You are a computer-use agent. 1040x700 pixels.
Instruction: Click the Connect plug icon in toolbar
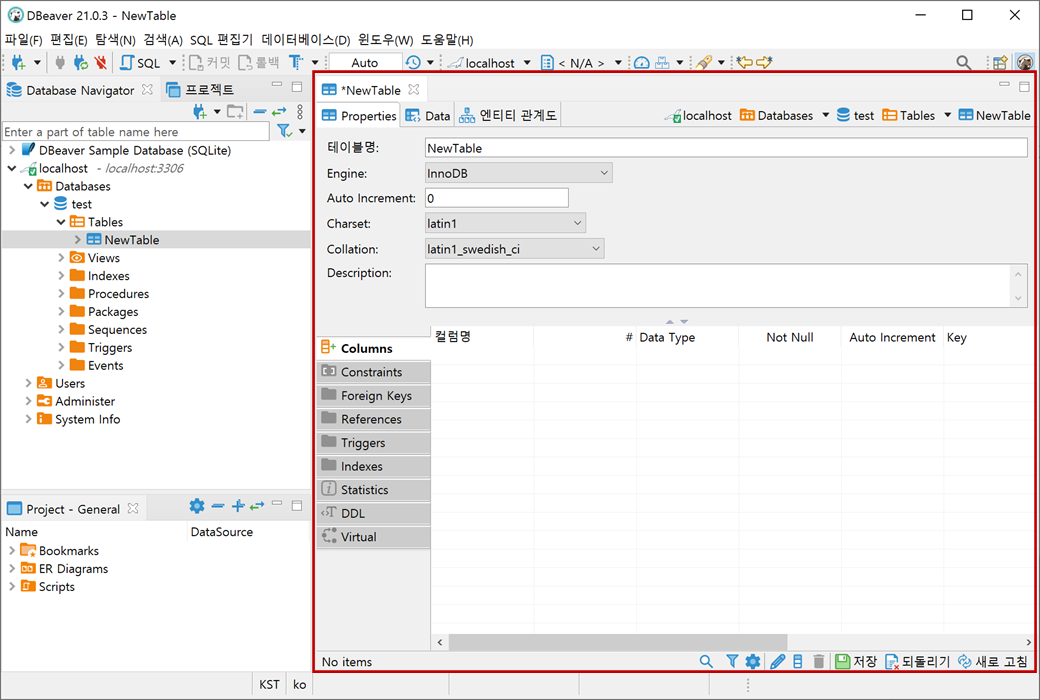coord(60,62)
